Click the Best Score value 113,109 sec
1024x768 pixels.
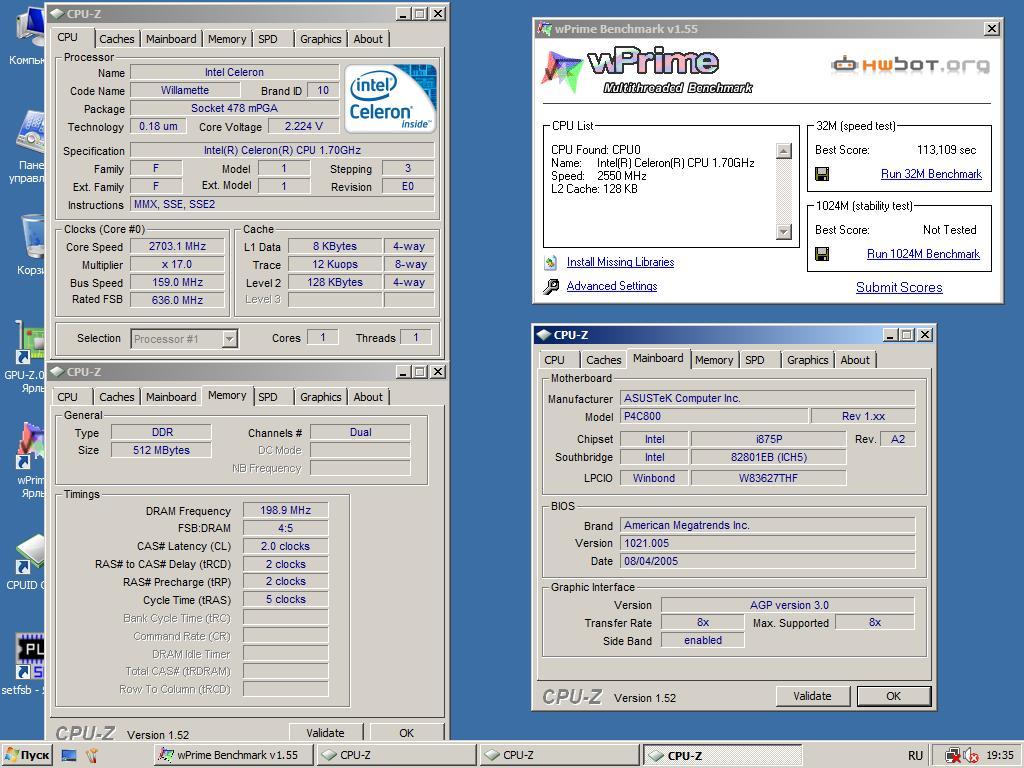[946, 150]
